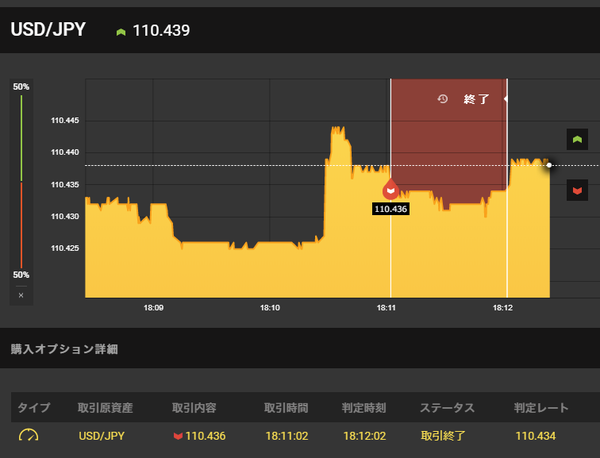Viewport: 600px width, 458px height.
Task: Close the 50% sentiment gauge
Action: tap(21, 295)
